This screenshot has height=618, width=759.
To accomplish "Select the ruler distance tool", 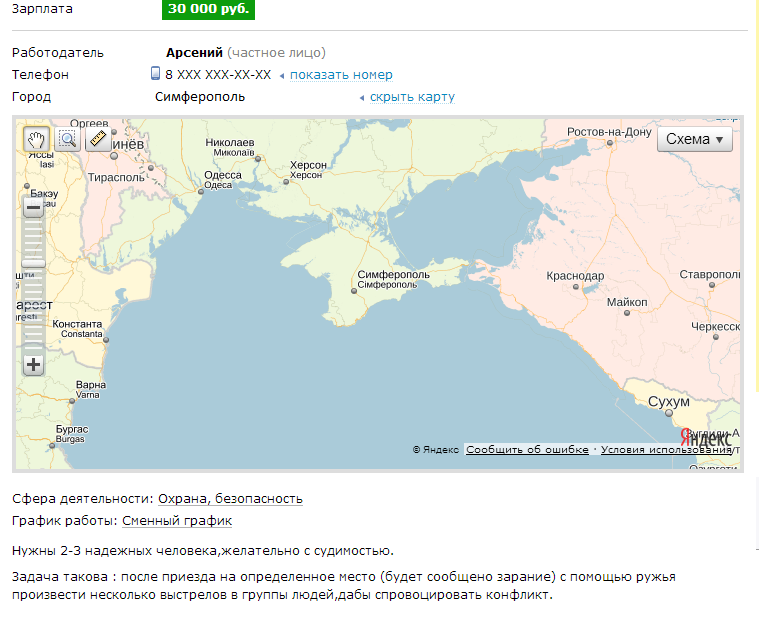I will (x=98, y=140).
